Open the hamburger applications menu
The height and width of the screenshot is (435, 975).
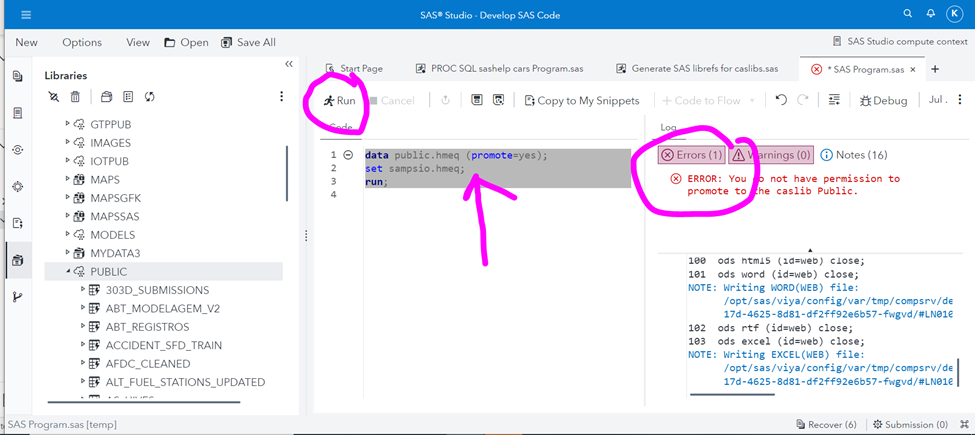(25, 14)
